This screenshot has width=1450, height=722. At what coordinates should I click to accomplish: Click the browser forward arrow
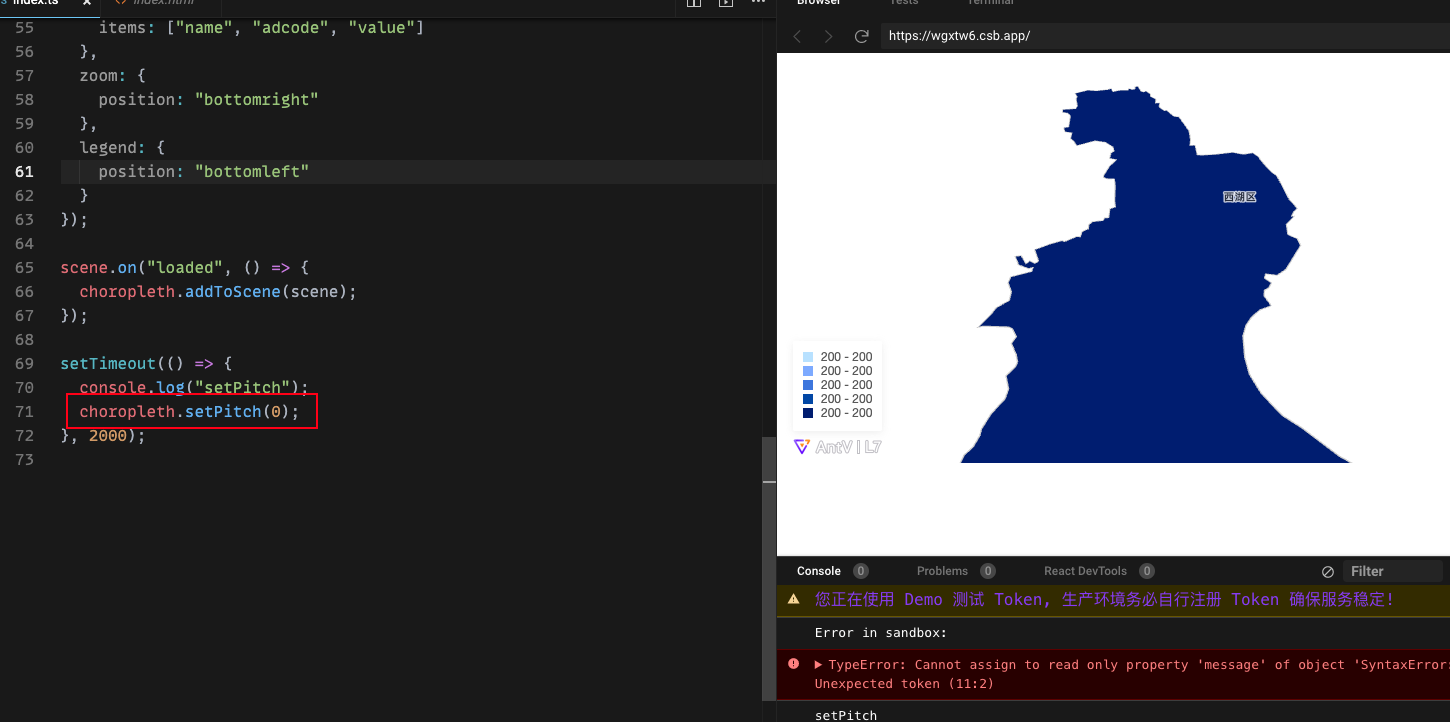point(827,35)
